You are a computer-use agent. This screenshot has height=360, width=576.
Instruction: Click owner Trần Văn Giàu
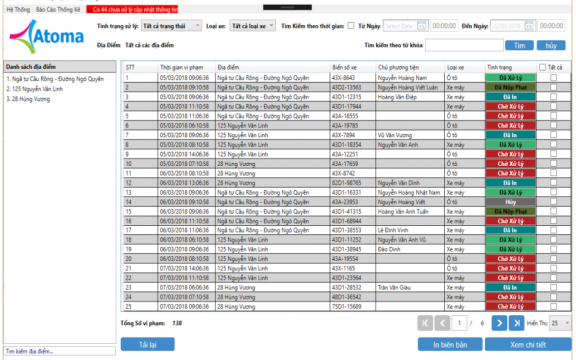pos(394,287)
